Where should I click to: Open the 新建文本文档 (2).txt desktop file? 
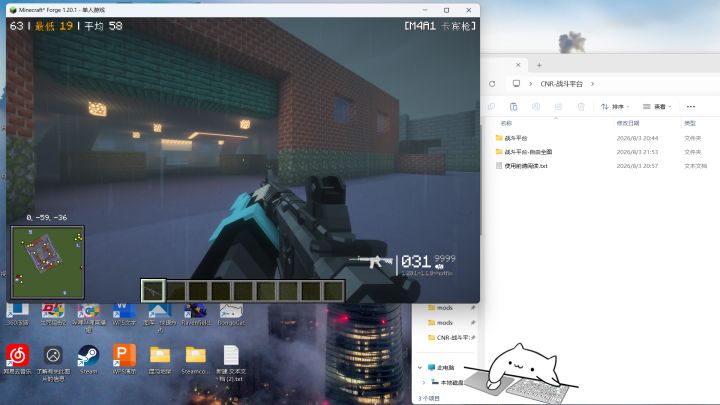point(231,363)
